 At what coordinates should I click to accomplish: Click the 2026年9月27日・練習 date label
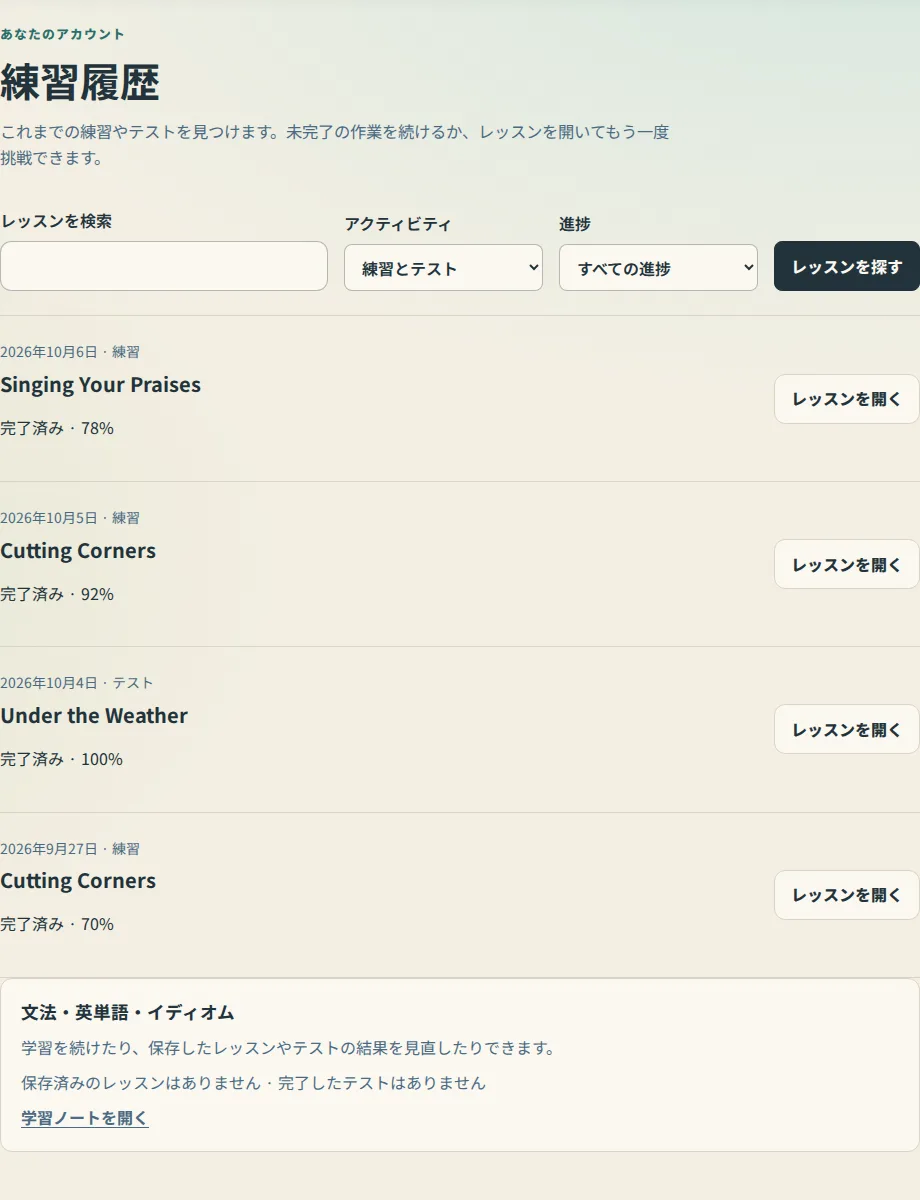[x=70, y=849]
